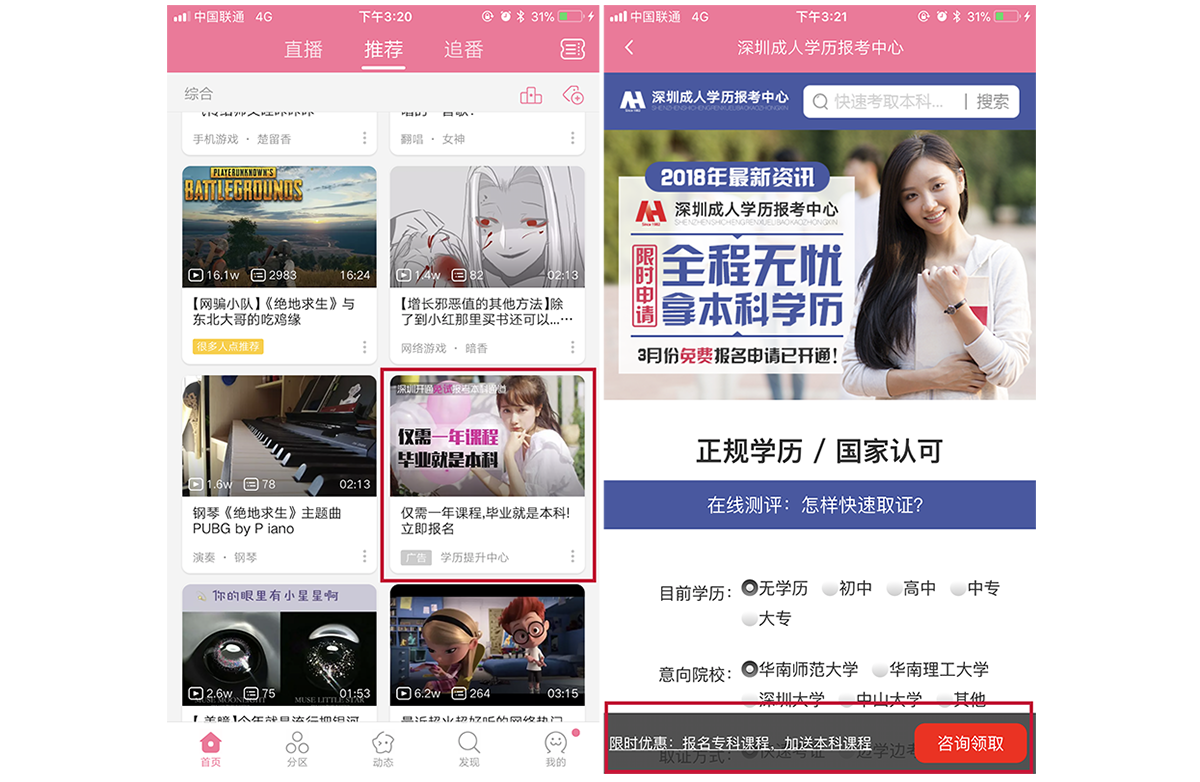Open more options on the 网络游戏 · 暗香 card
Screen dimensions: 1200x782
(x=572, y=347)
